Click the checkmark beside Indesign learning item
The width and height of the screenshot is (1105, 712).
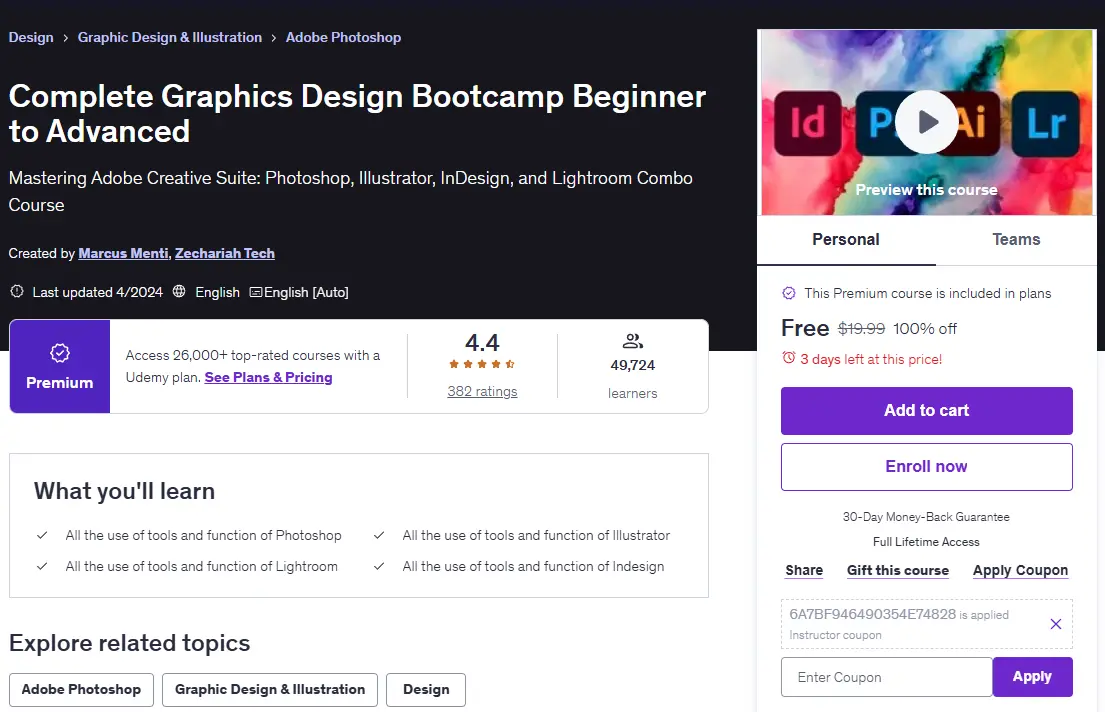pos(379,566)
